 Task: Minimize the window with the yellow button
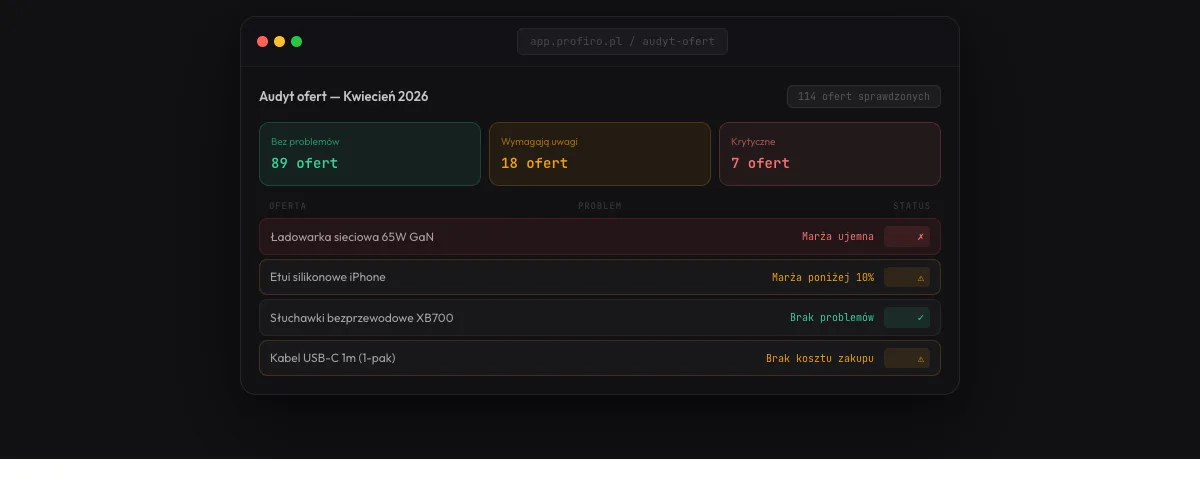click(x=280, y=41)
